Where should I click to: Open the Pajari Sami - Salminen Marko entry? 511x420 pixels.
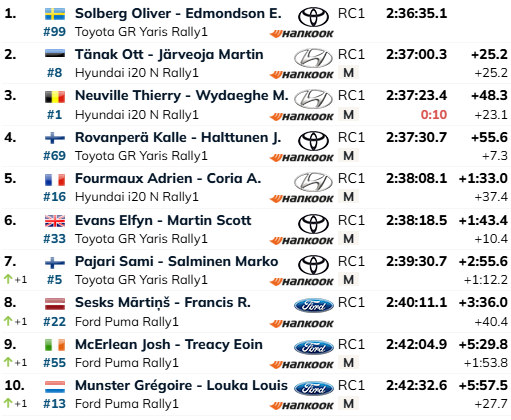(x=176, y=261)
